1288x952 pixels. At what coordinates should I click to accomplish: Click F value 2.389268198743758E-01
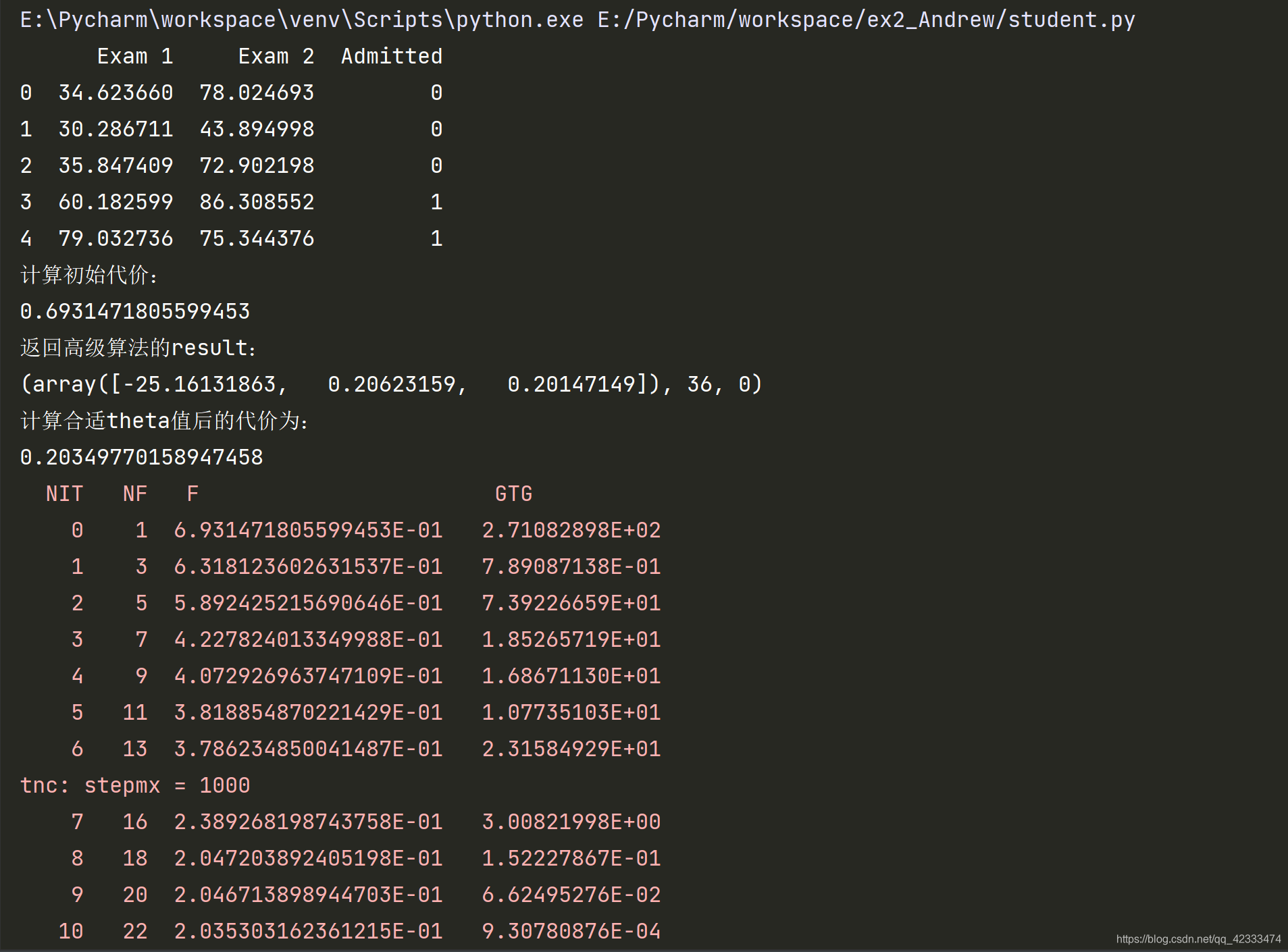[x=309, y=822]
